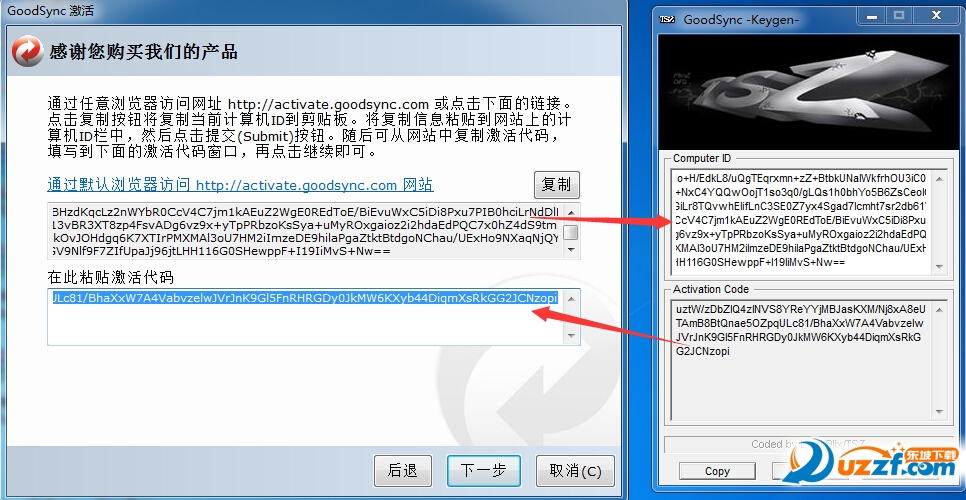Click the TSZ icon in Keygen title bar
966x500 pixels.
point(667,19)
